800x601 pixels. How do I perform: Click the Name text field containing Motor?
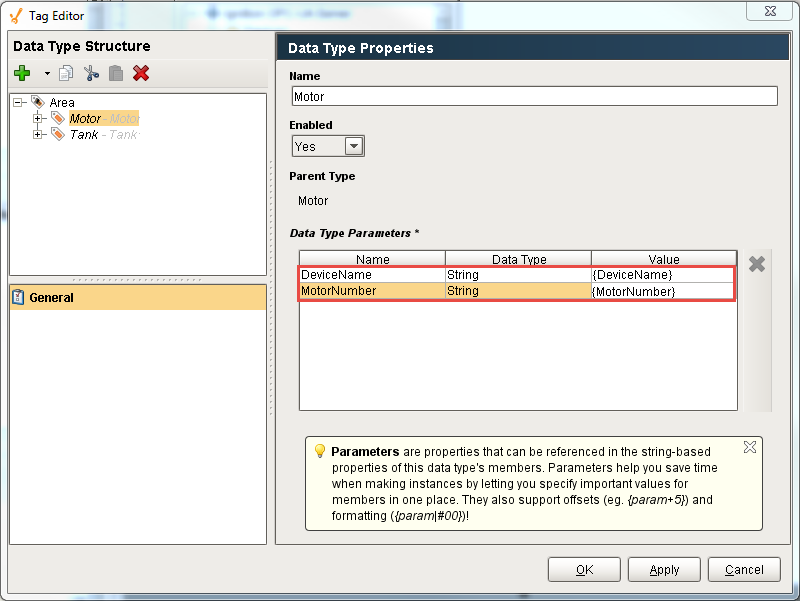coord(534,97)
